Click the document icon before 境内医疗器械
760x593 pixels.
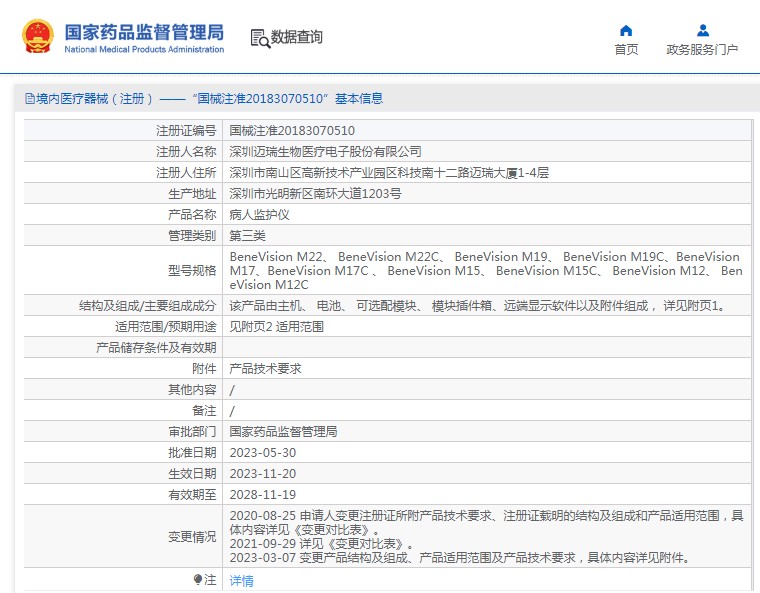click(30, 99)
